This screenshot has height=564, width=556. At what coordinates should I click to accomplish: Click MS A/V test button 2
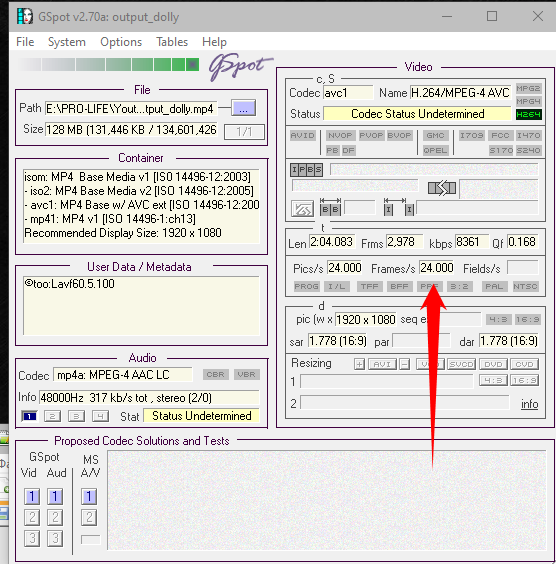click(x=88, y=517)
